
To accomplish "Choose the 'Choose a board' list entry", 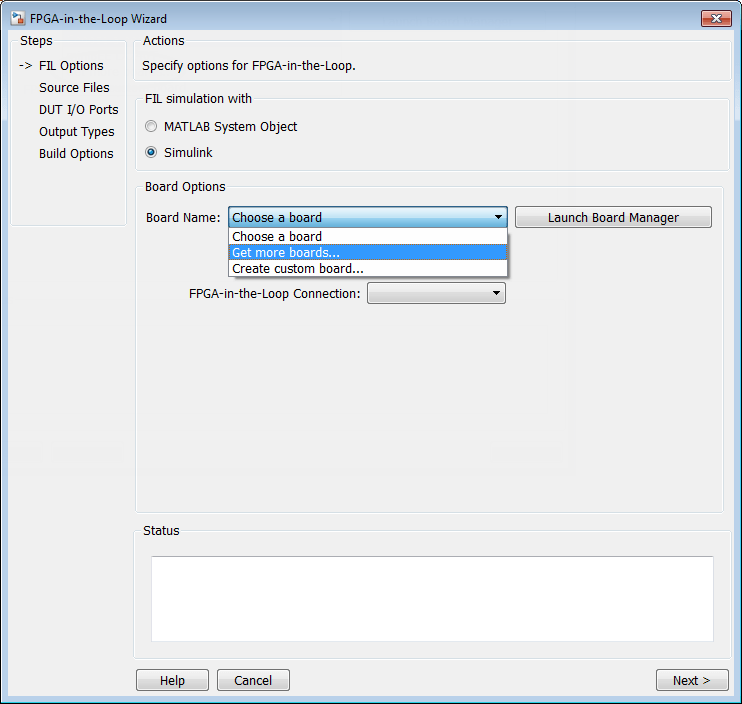I will pos(368,236).
